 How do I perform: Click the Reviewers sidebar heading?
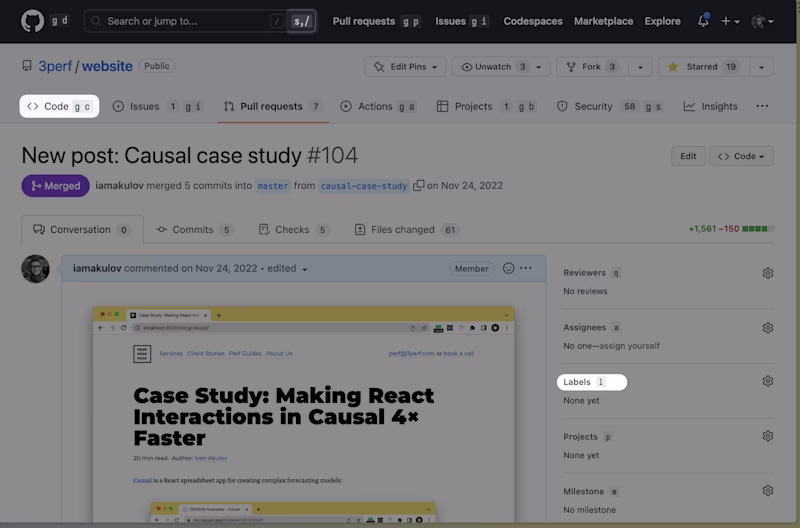(x=585, y=273)
